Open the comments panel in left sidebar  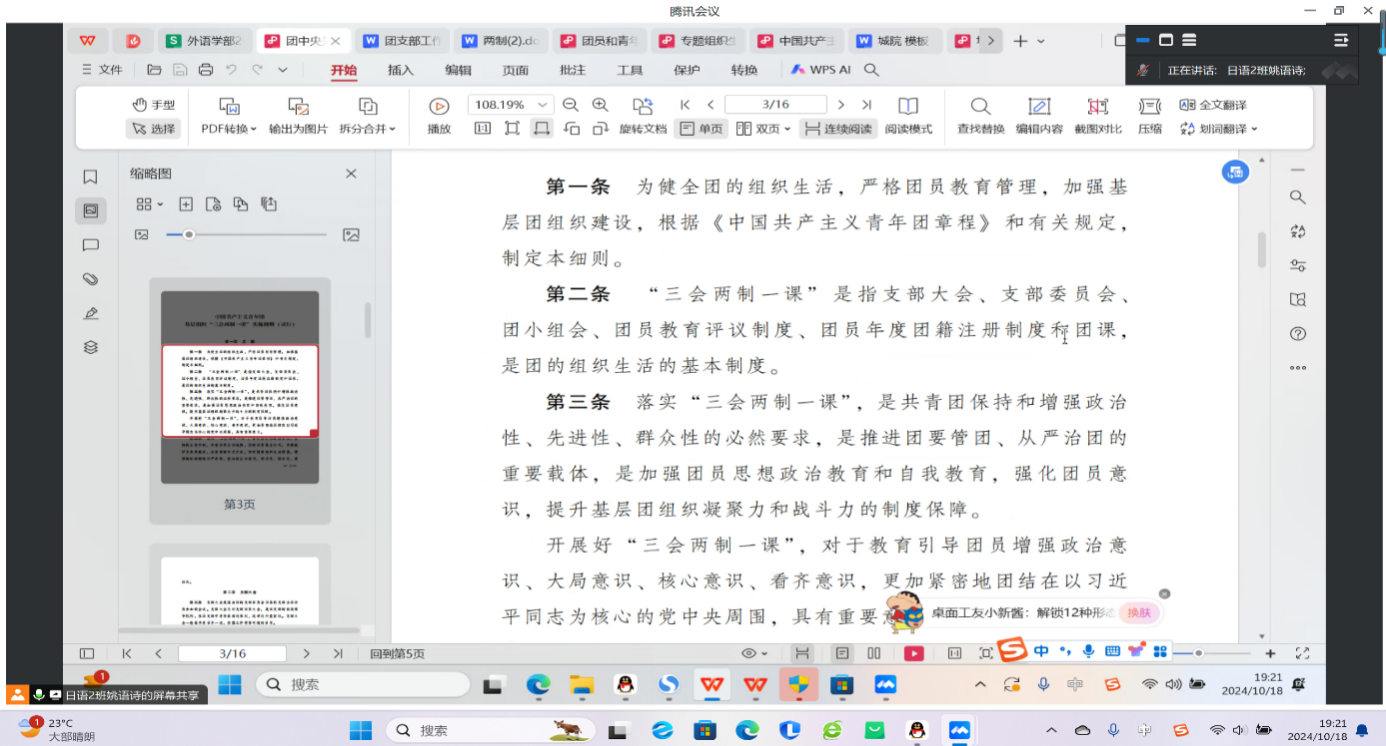pyautogui.click(x=90, y=245)
